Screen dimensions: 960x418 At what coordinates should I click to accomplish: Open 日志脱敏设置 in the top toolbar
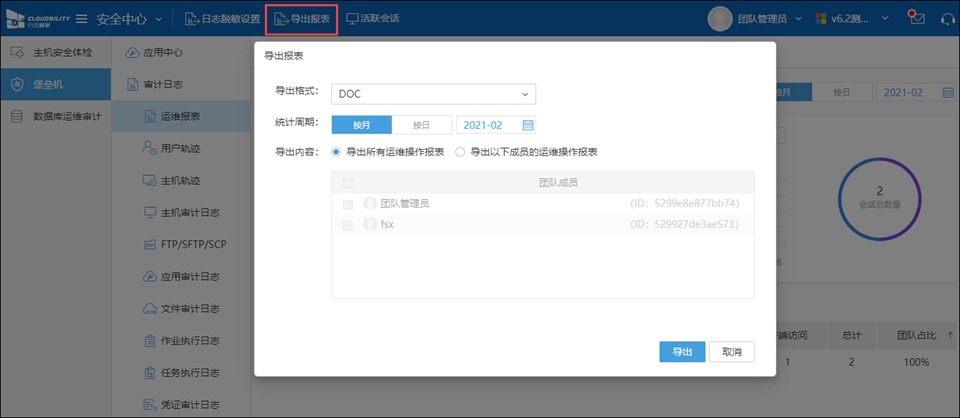(222, 19)
